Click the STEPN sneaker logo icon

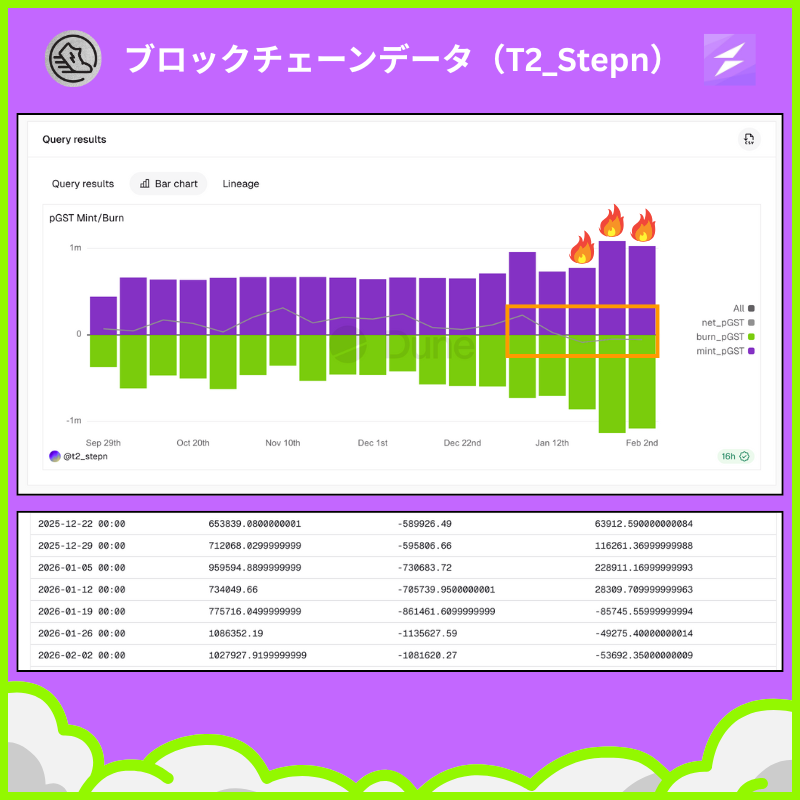[73, 58]
